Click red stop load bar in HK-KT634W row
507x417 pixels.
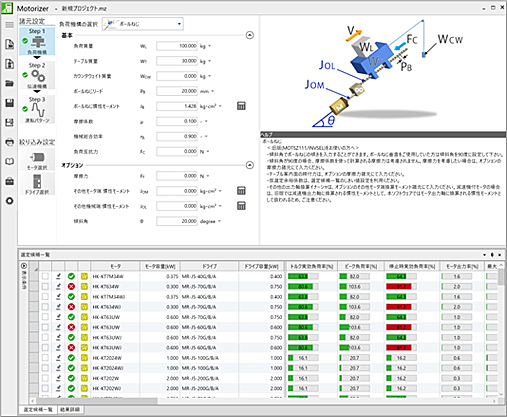click(401, 286)
